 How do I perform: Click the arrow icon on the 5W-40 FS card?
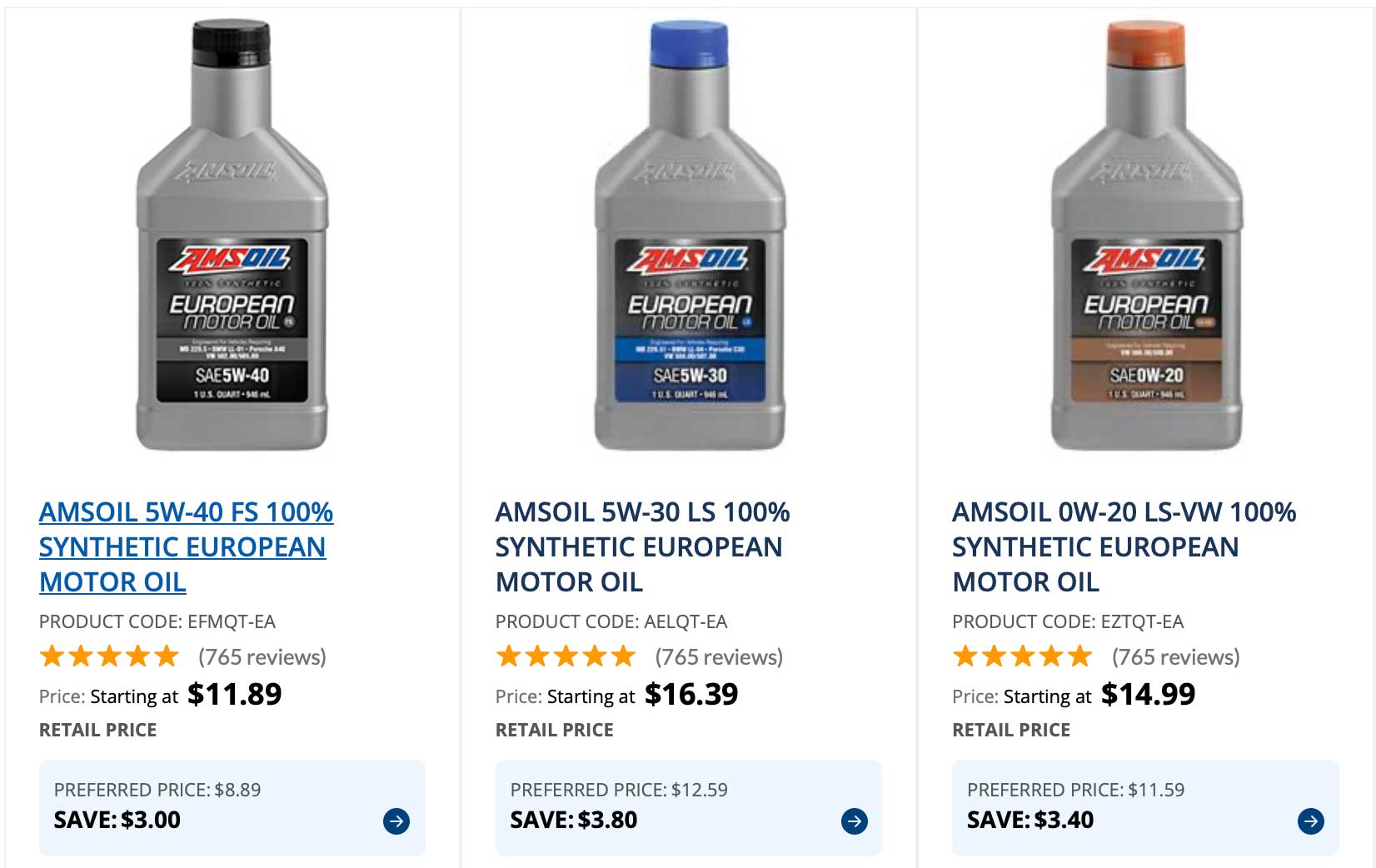(x=396, y=821)
